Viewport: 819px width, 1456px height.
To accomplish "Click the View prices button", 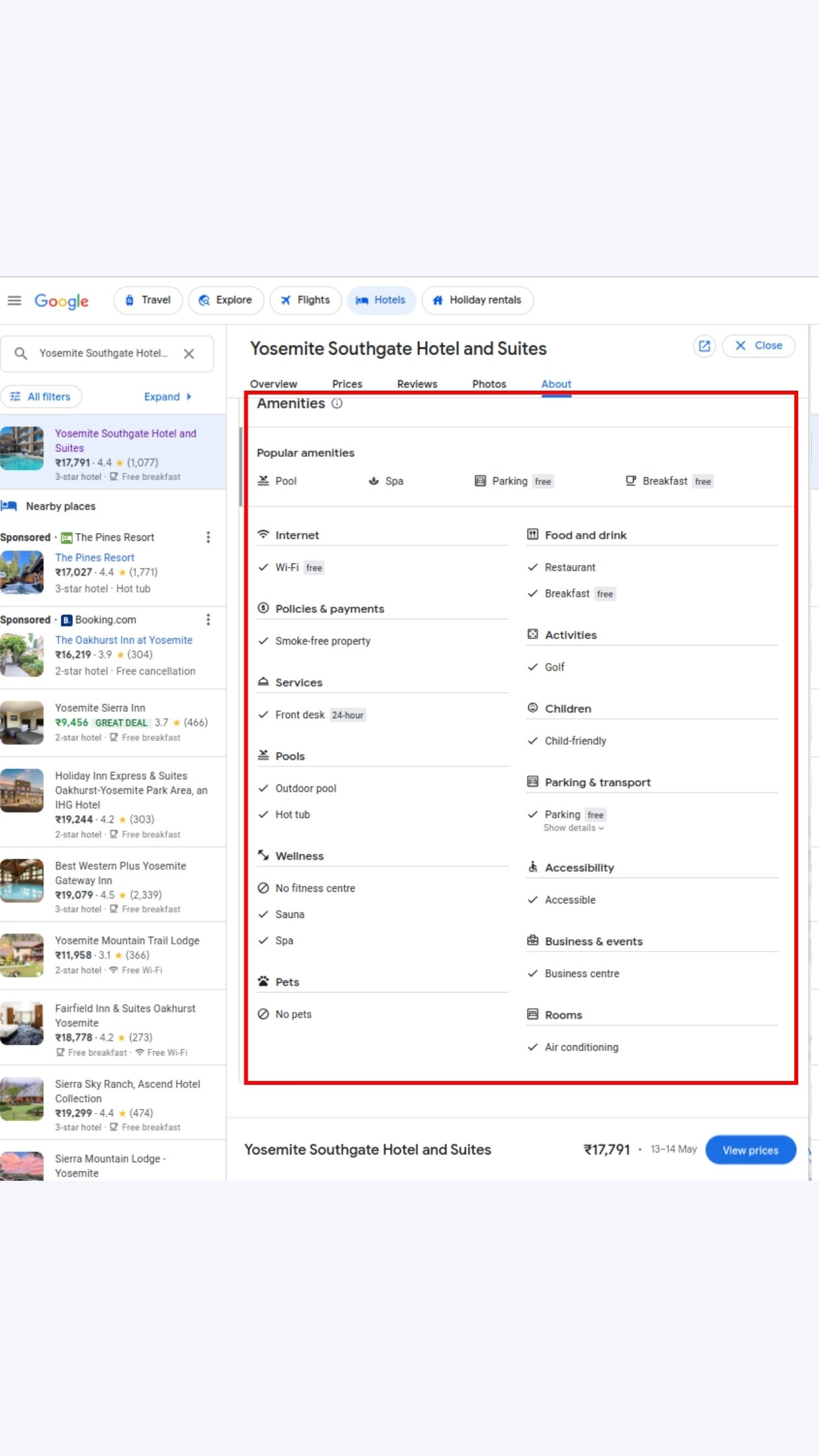I will (750, 1150).
